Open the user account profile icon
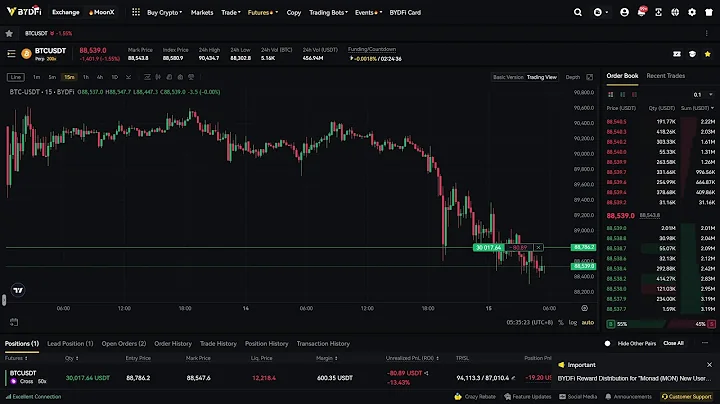This screenshot has height=404, width=720. pos(624,12)
